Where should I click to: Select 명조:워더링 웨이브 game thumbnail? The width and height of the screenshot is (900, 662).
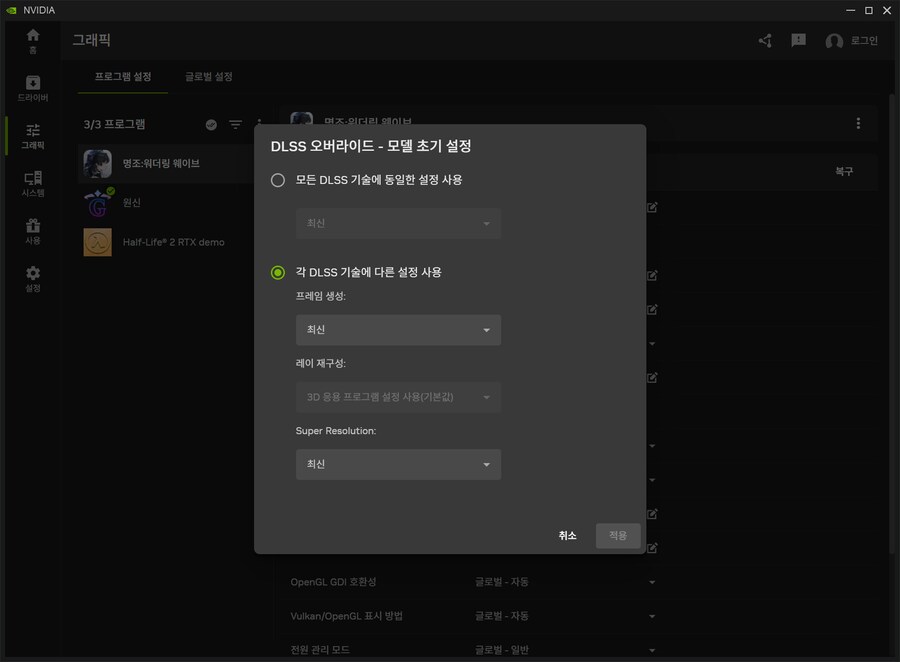pos(98,164)
